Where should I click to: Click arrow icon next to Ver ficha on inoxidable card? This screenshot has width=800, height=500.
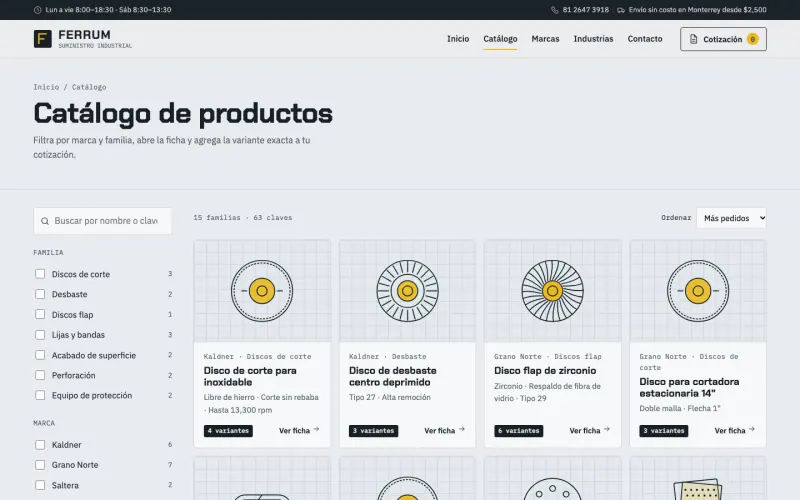pos(316,430)
